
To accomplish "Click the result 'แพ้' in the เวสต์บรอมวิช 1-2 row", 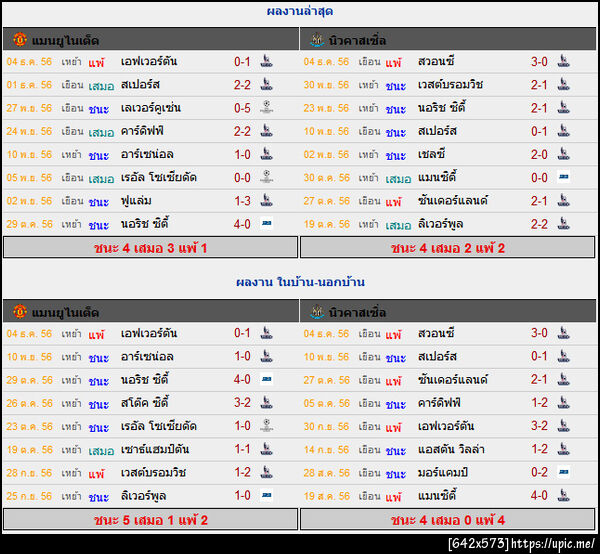I will [96, 473].
